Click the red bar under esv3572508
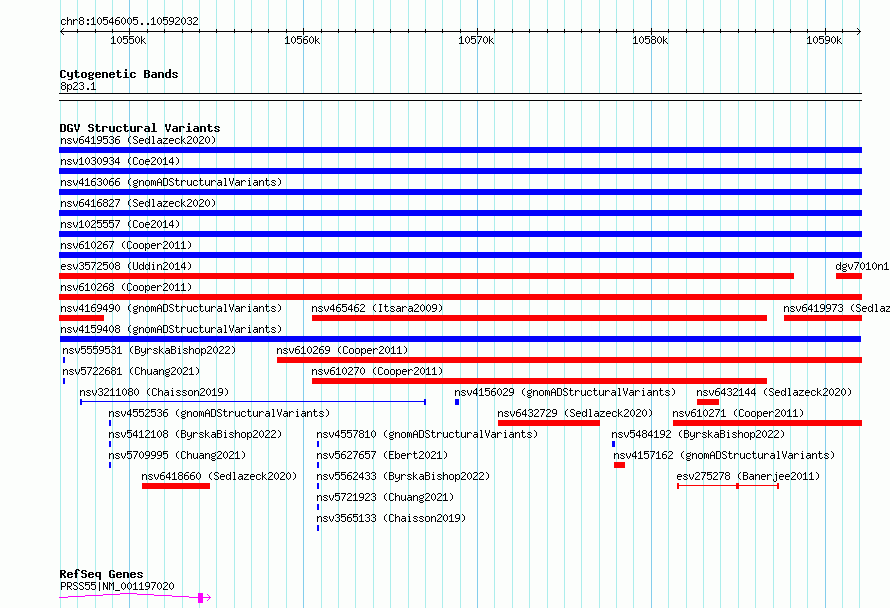 (426, 276)
